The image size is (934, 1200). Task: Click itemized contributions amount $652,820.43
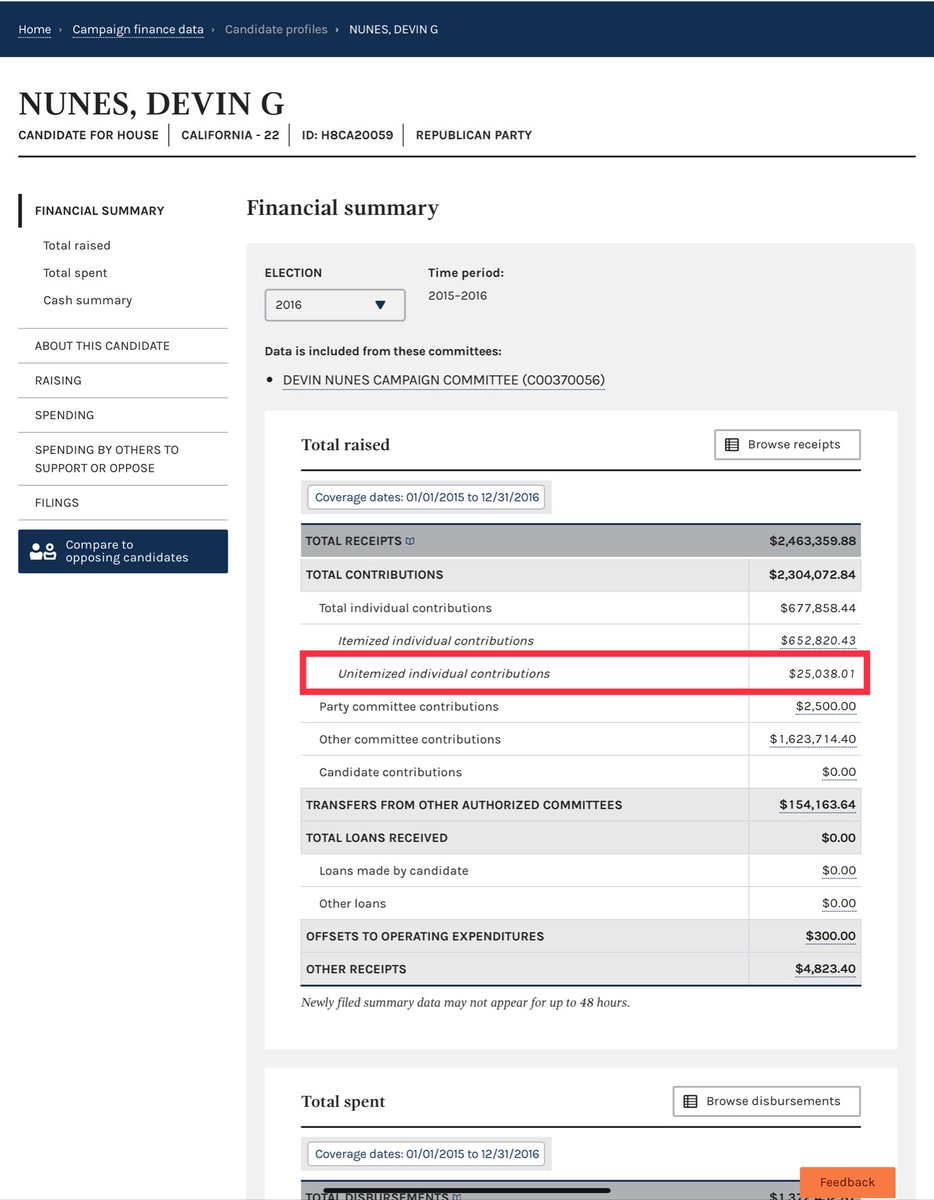click(818, 641)
